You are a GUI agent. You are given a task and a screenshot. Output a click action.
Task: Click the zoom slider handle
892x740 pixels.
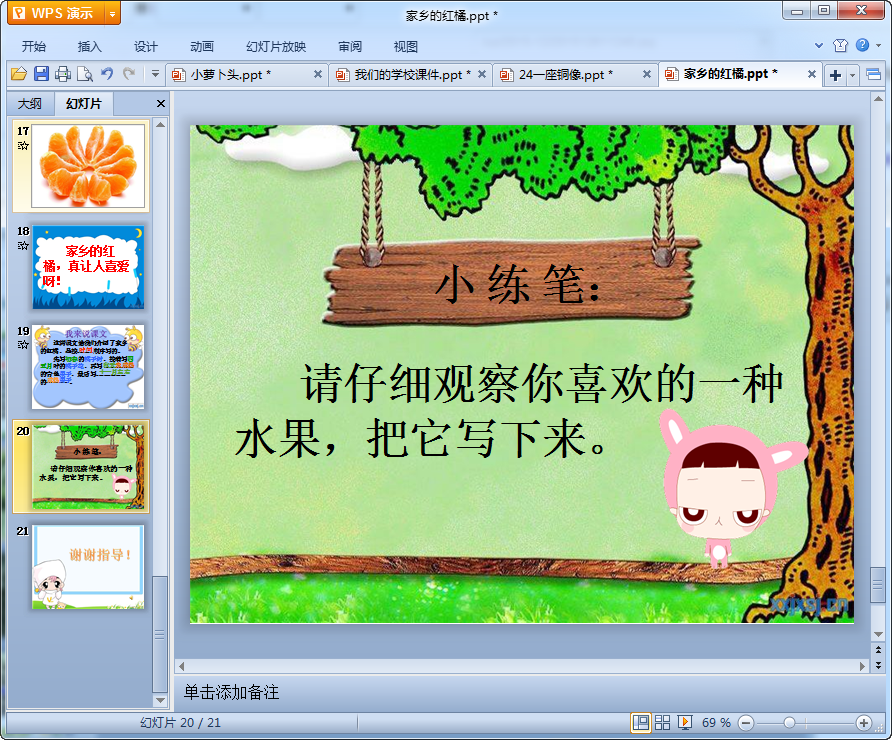(789, 722)
